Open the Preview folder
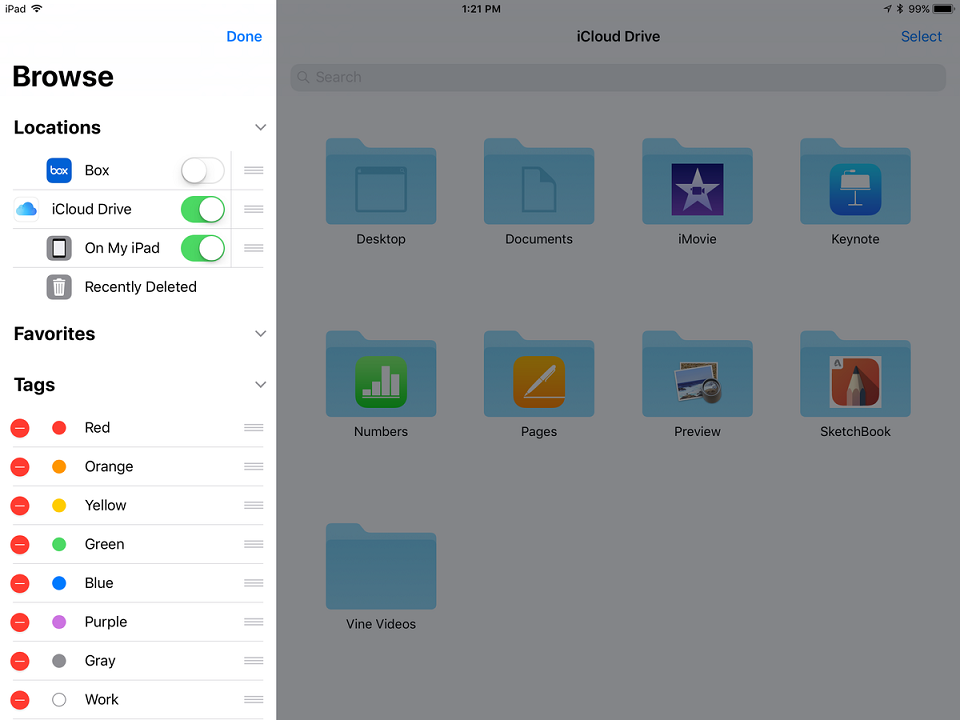The image size is (960, 720). pyautogui.click(x=697, y=374)
